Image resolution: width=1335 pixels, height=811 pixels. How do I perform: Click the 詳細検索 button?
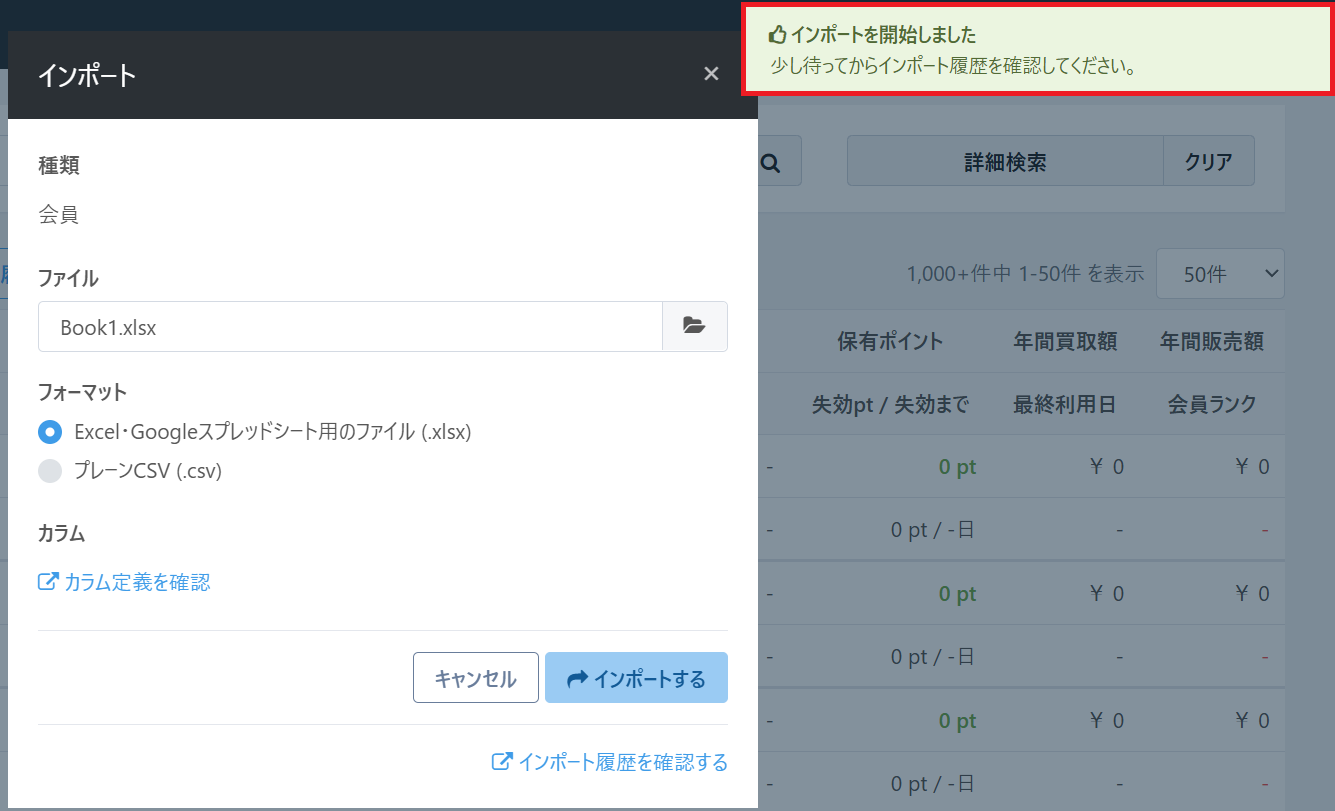(x=1005, y=161)
